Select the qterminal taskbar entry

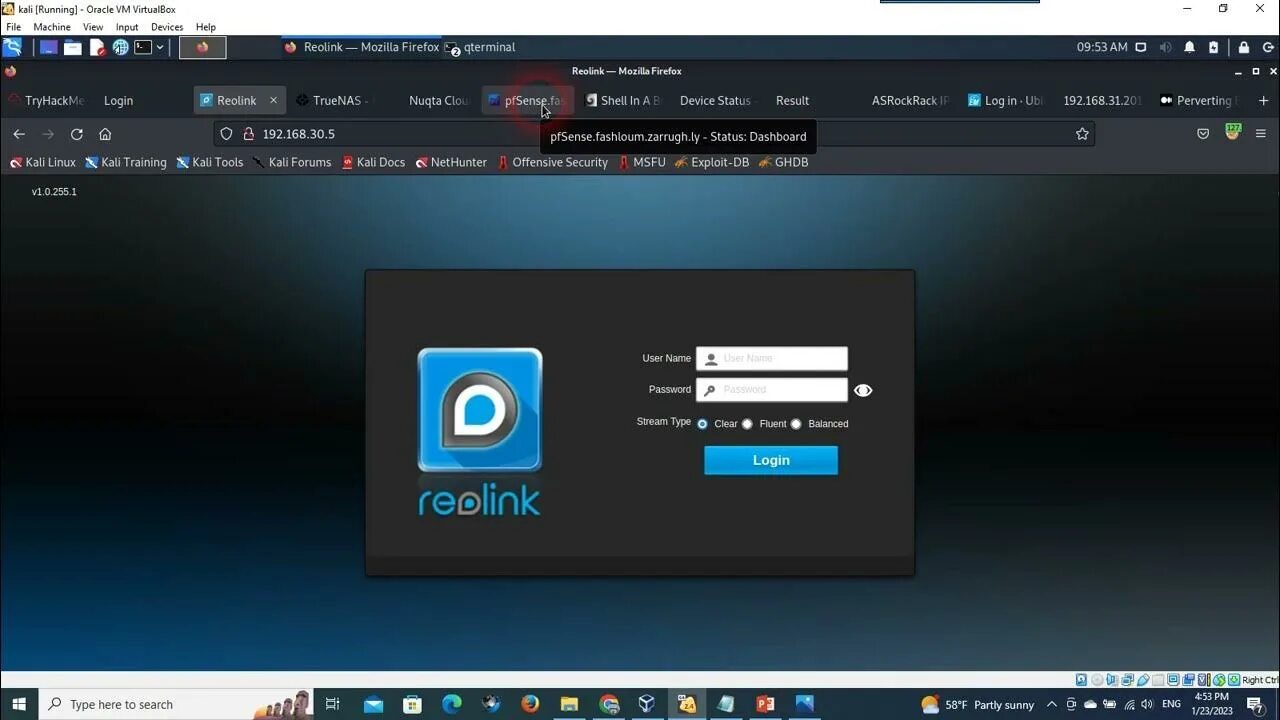(x=480, y=47)
